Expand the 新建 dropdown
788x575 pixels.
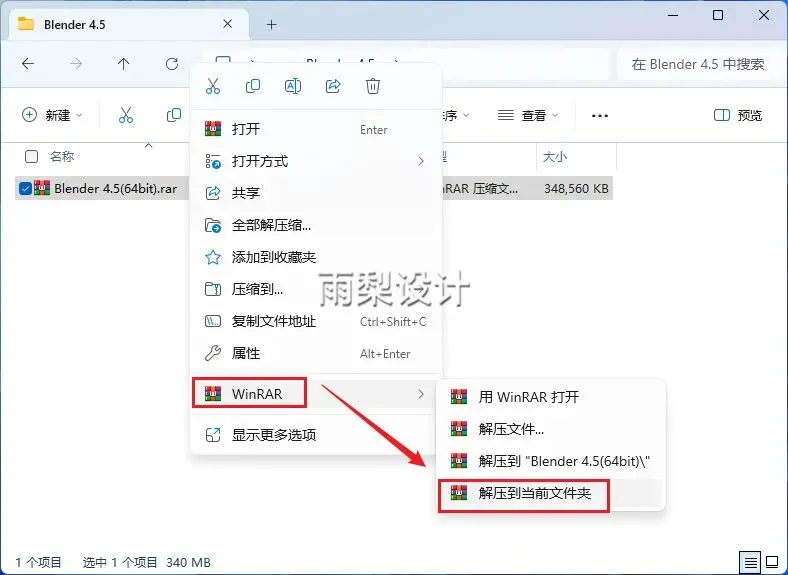[x=52, y=115]
